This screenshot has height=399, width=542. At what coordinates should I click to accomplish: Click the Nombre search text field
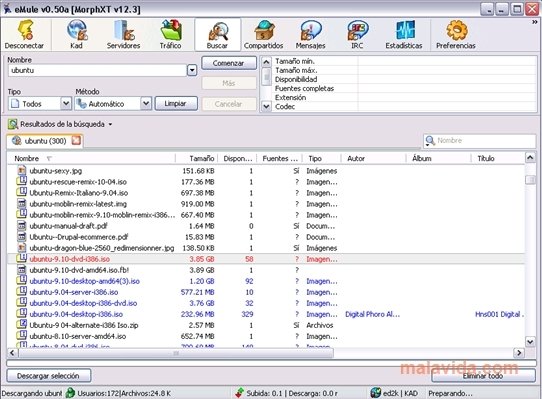coord(97,71)
